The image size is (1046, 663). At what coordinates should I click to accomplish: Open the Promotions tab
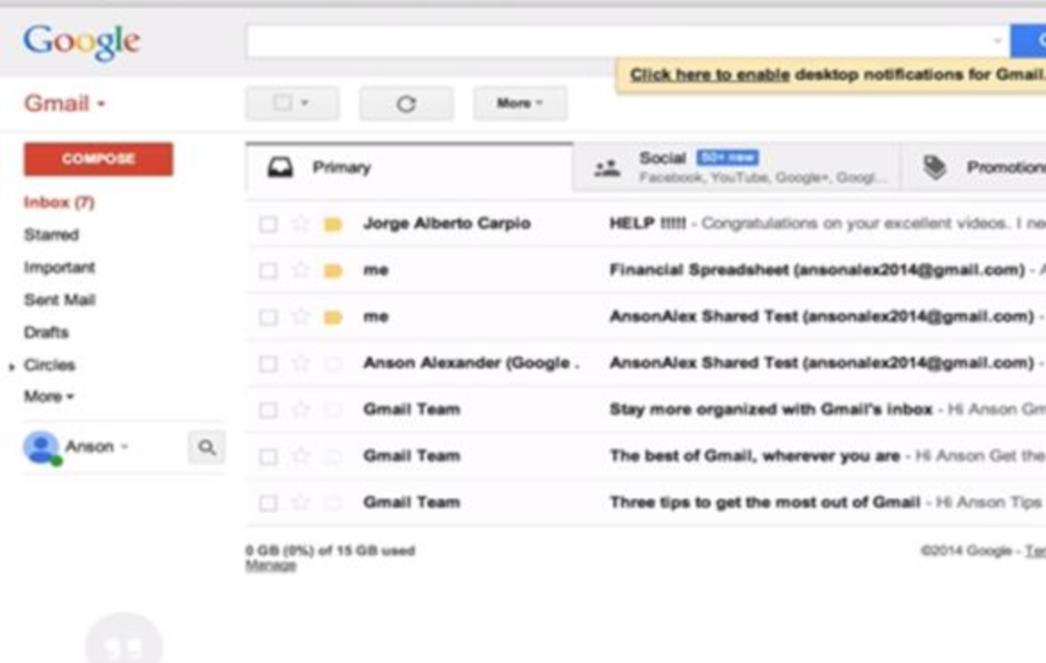(x=973, y=167)
